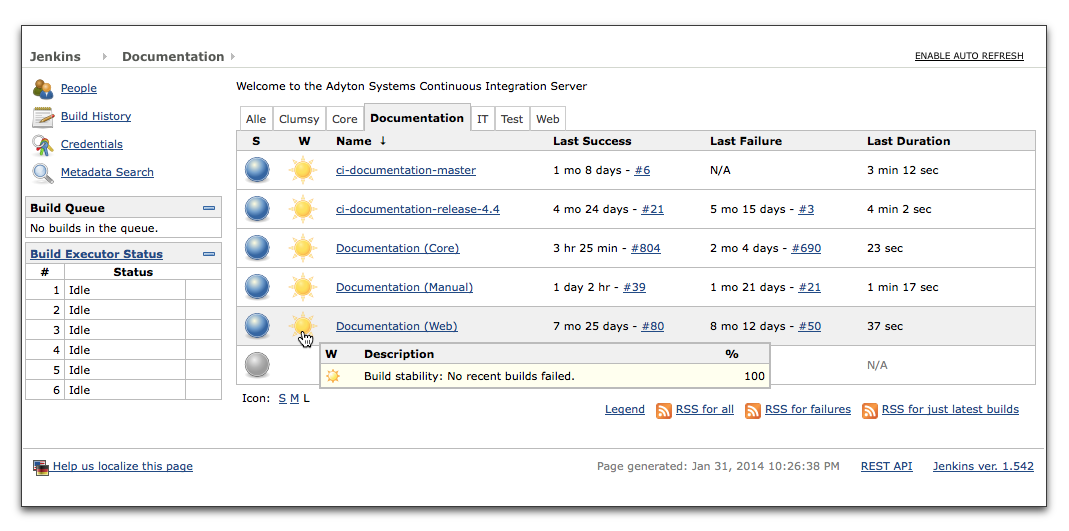Image resolution: width=1069 pixels, height=531 pixels.
Task: Click the 'No builds in the queue.' text
Action: pos(94,228)
